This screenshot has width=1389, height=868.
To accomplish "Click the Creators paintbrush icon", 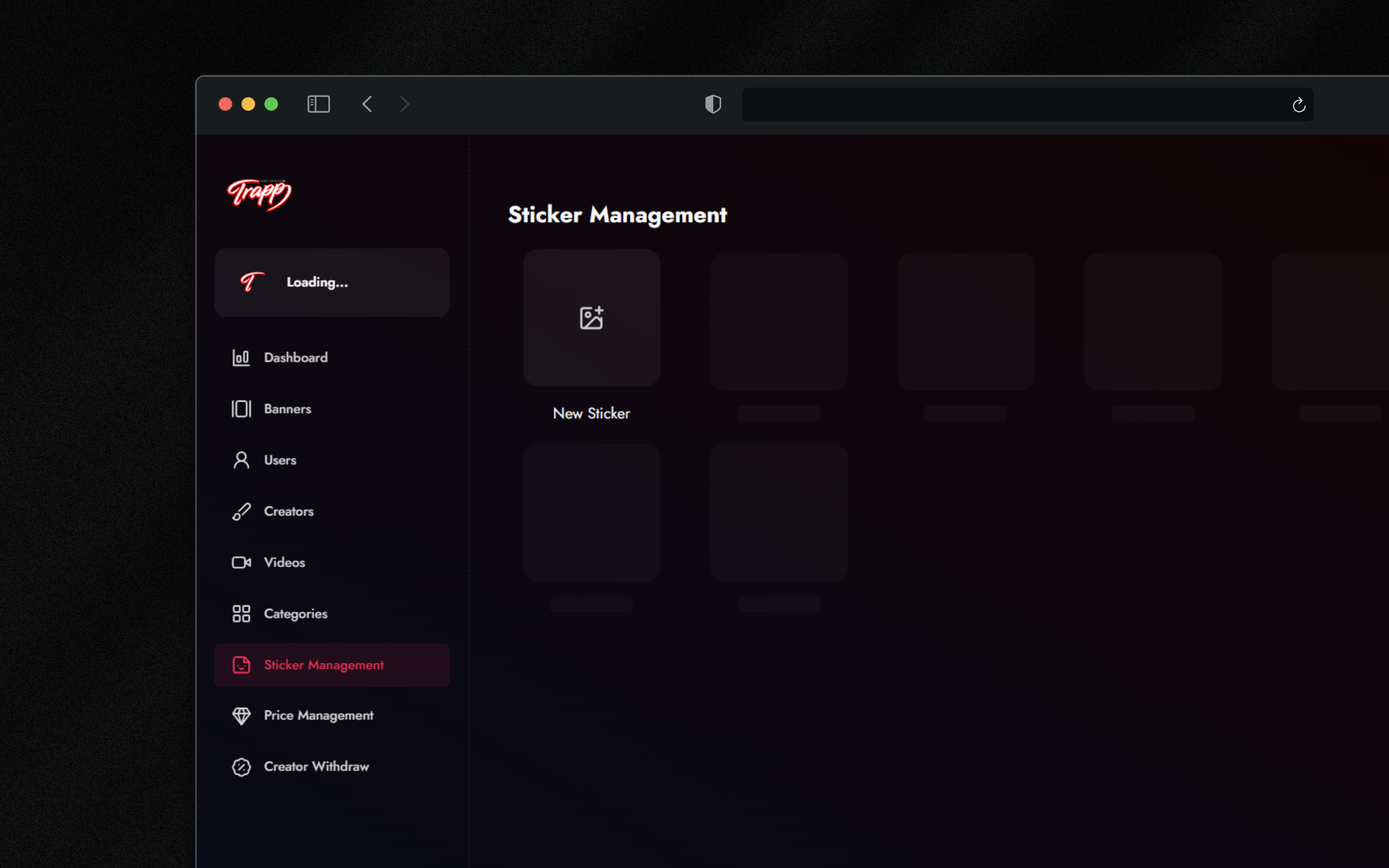I will coord(241,511).
